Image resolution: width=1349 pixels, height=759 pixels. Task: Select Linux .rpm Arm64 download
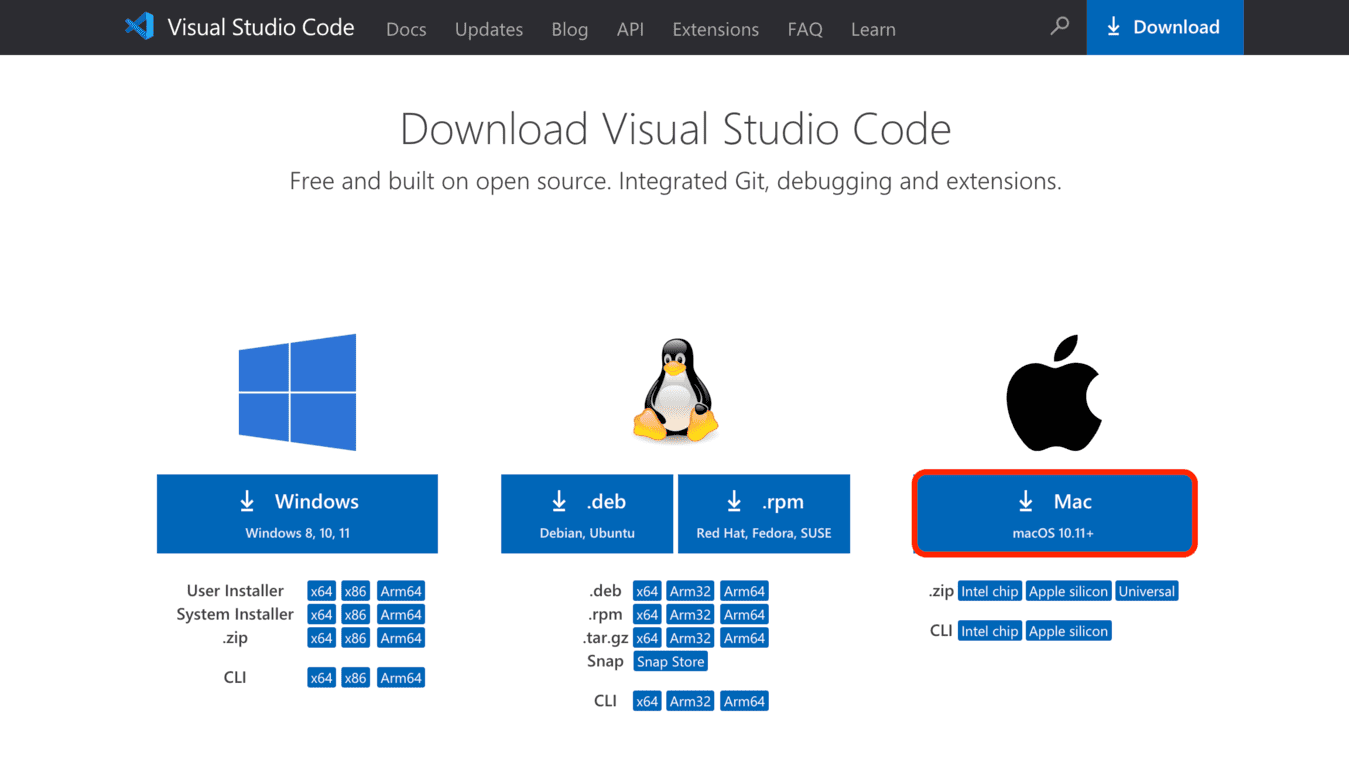tap(744, 615)
